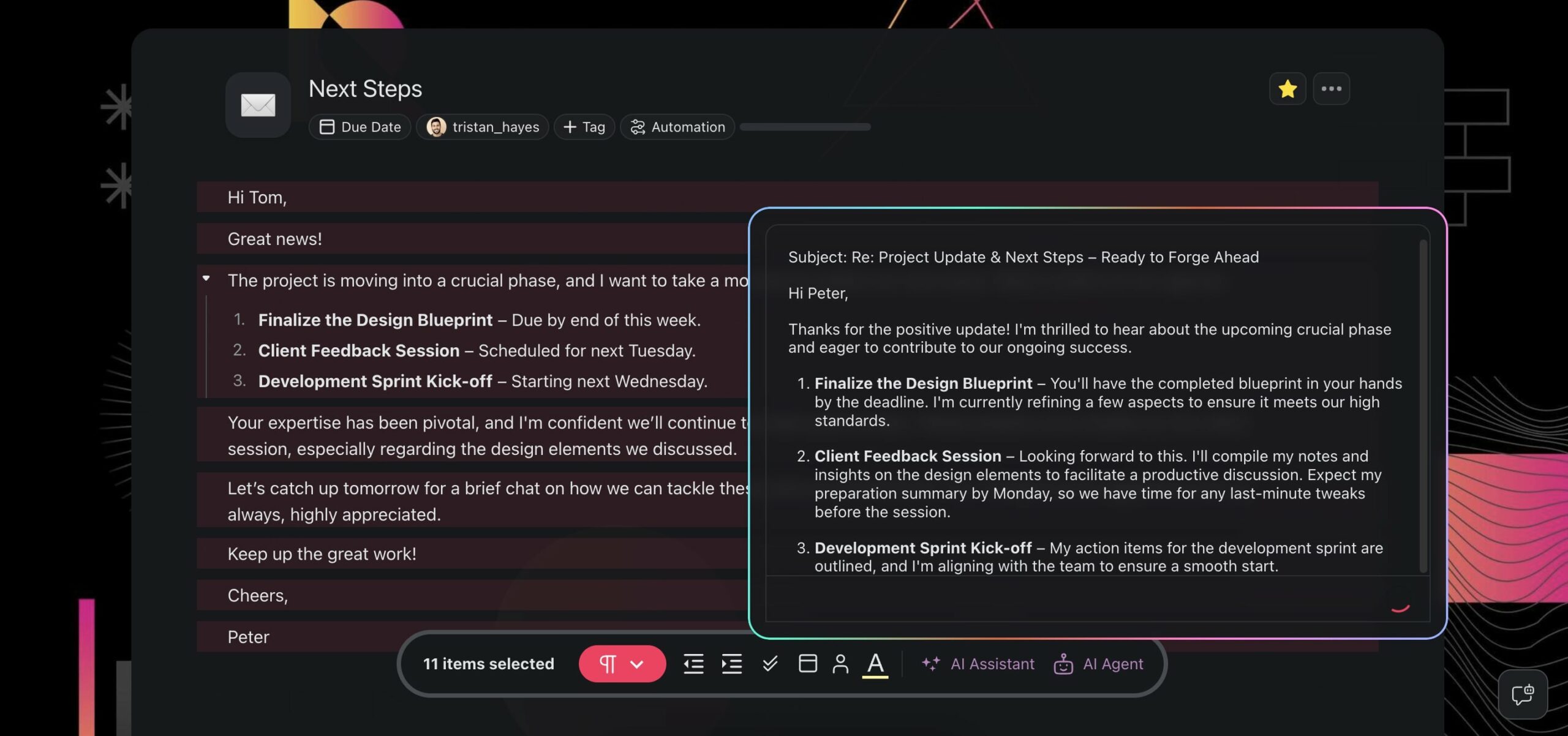Screen dimensions: 1568x736
Task: Click the indent icon in toolbar
Action: (731, 664)
